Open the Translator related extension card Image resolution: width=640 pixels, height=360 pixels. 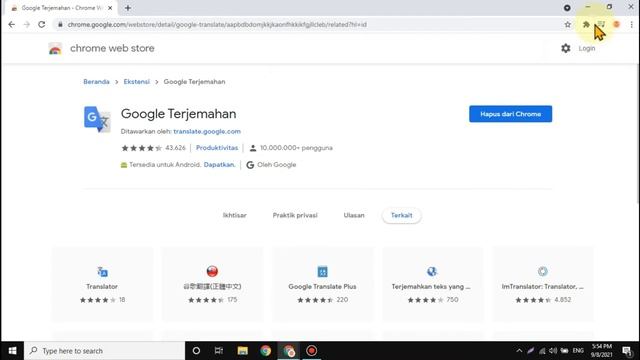click(x=102, y=284)
